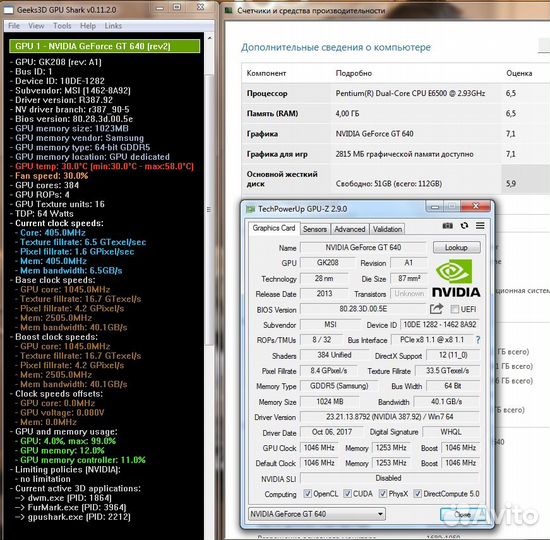Click the Lookup button

point(456,248)
